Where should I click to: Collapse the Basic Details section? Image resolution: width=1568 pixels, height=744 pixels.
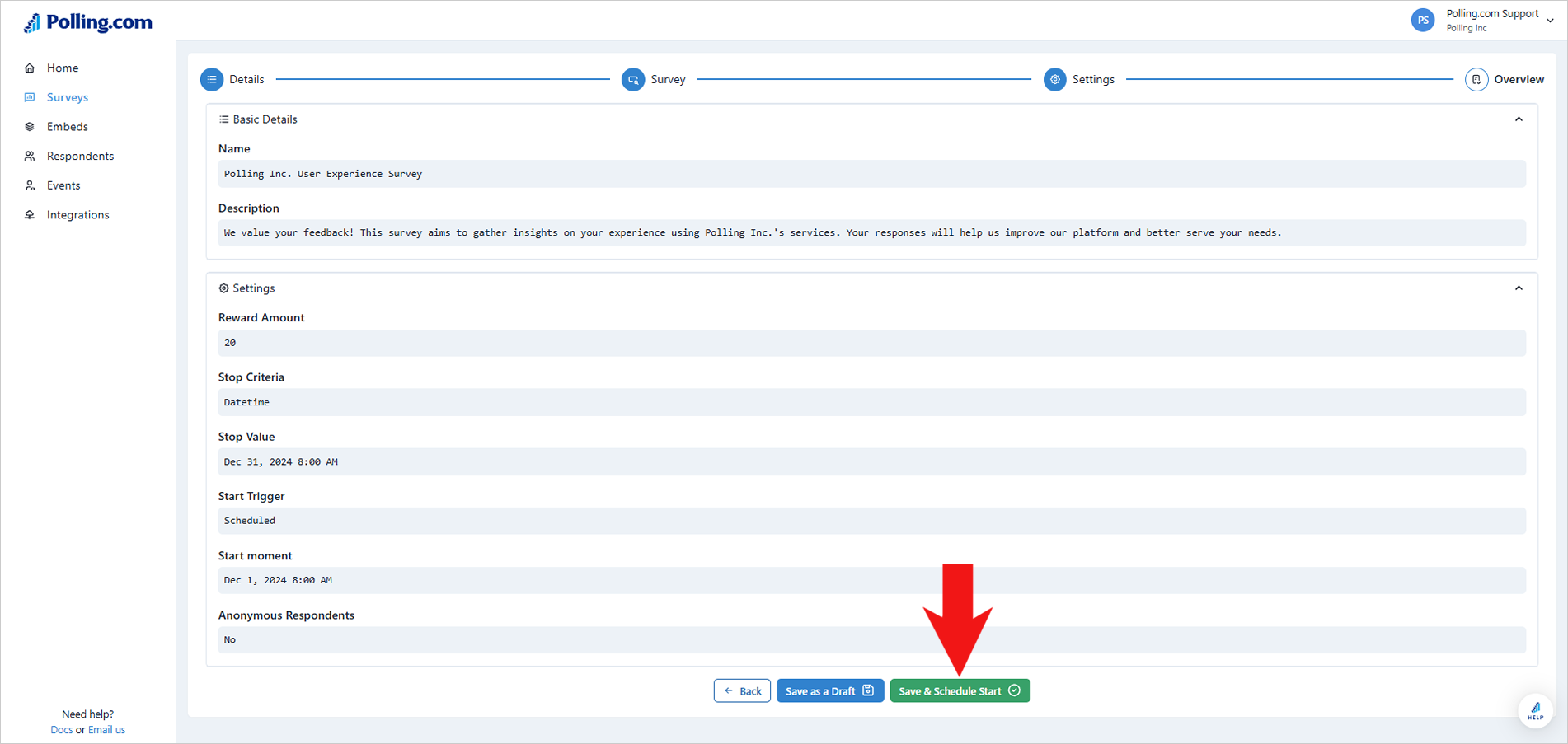[1519, 119]
